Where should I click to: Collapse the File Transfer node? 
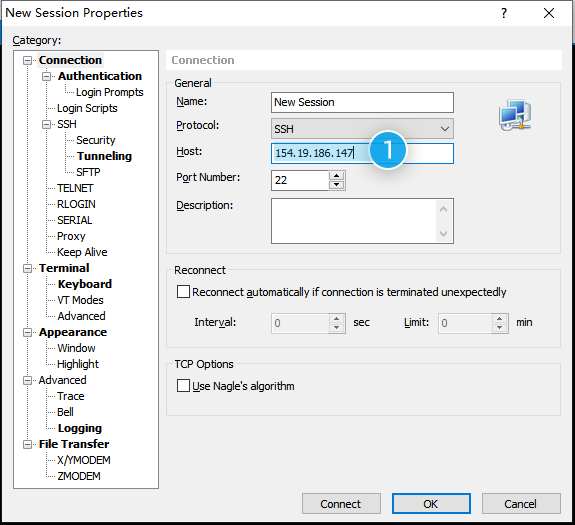click(28, 445)
